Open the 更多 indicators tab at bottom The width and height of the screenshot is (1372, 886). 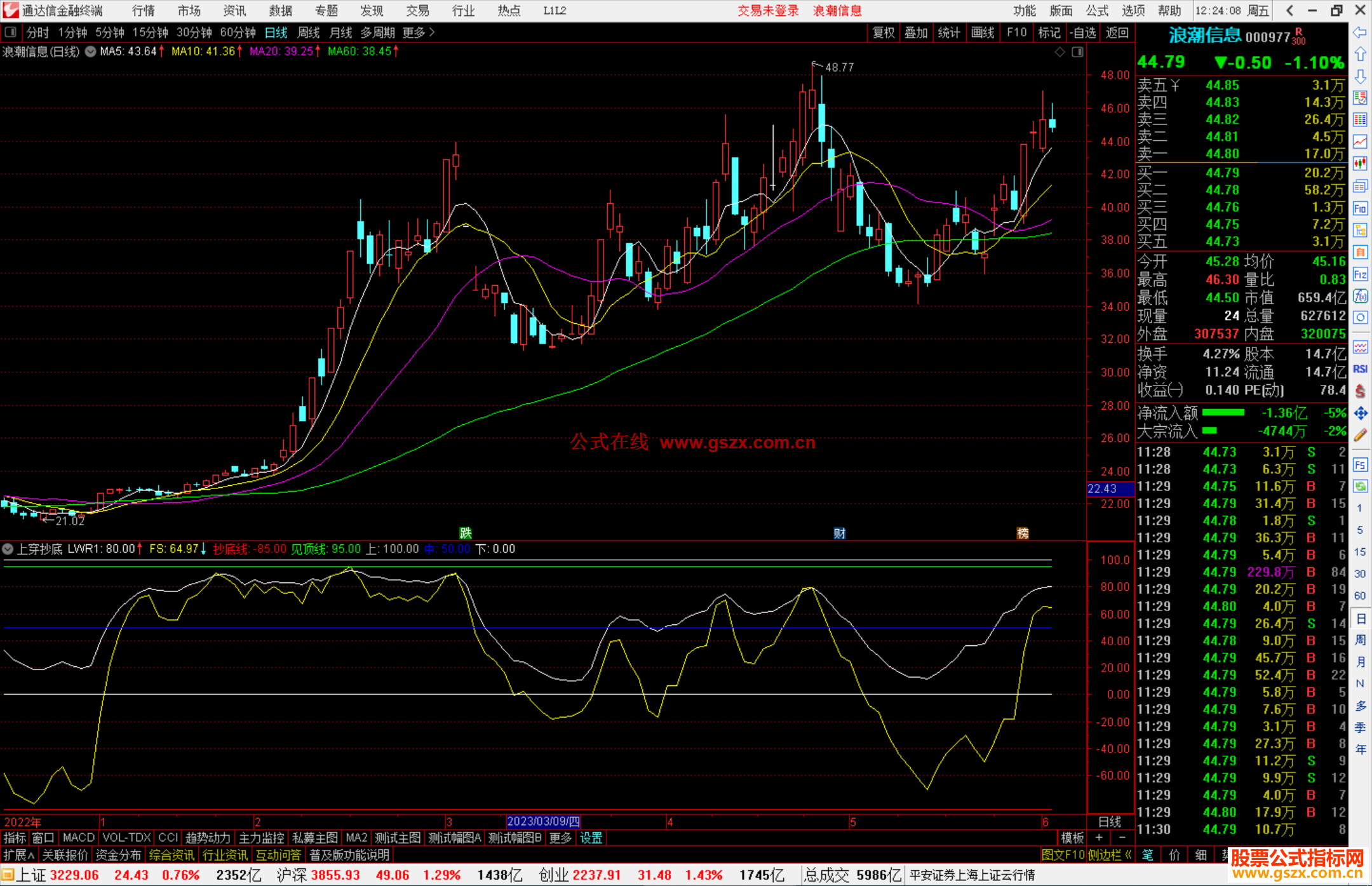click(x=560, y=838)
